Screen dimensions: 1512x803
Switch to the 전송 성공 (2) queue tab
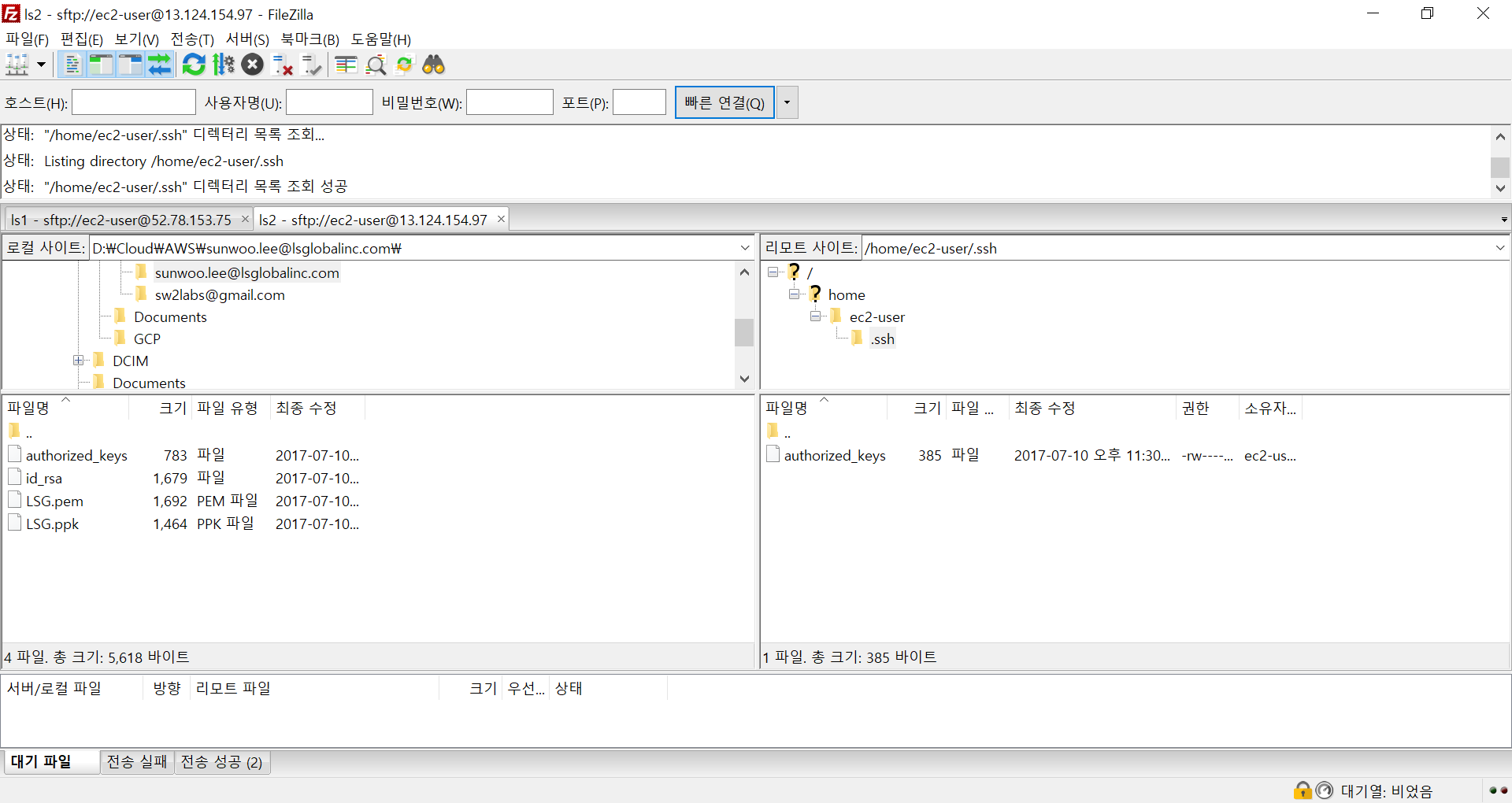222,762
